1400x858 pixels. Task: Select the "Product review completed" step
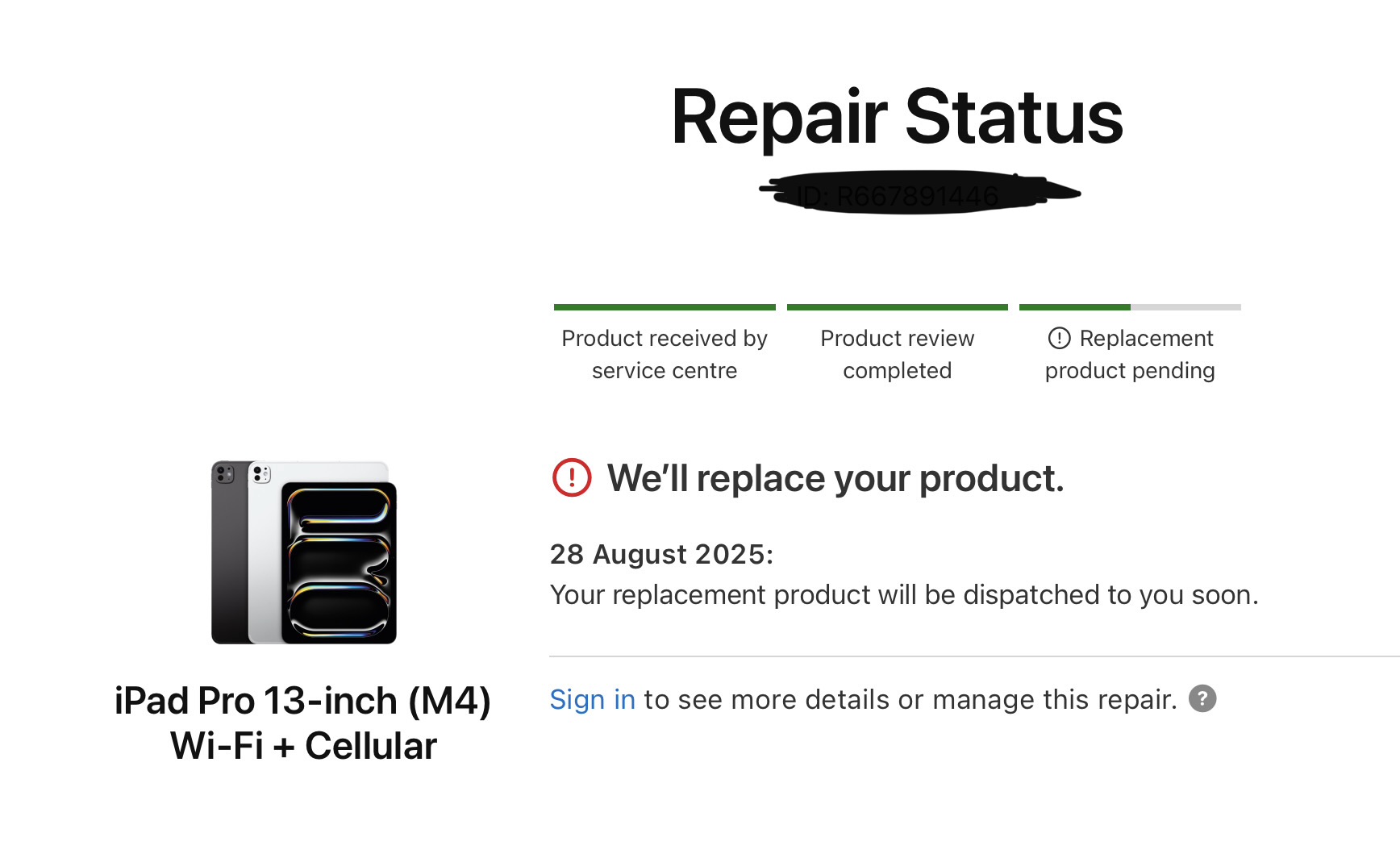pos(897,354)
